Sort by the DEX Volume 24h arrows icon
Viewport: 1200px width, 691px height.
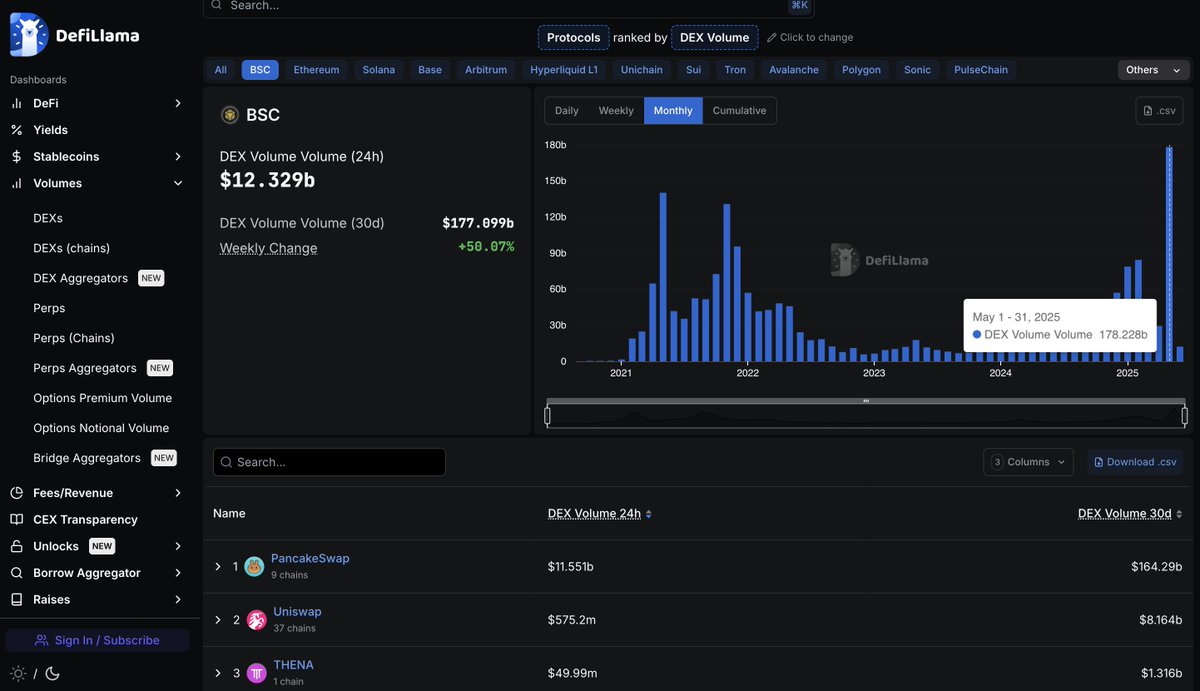pos(648,514)
